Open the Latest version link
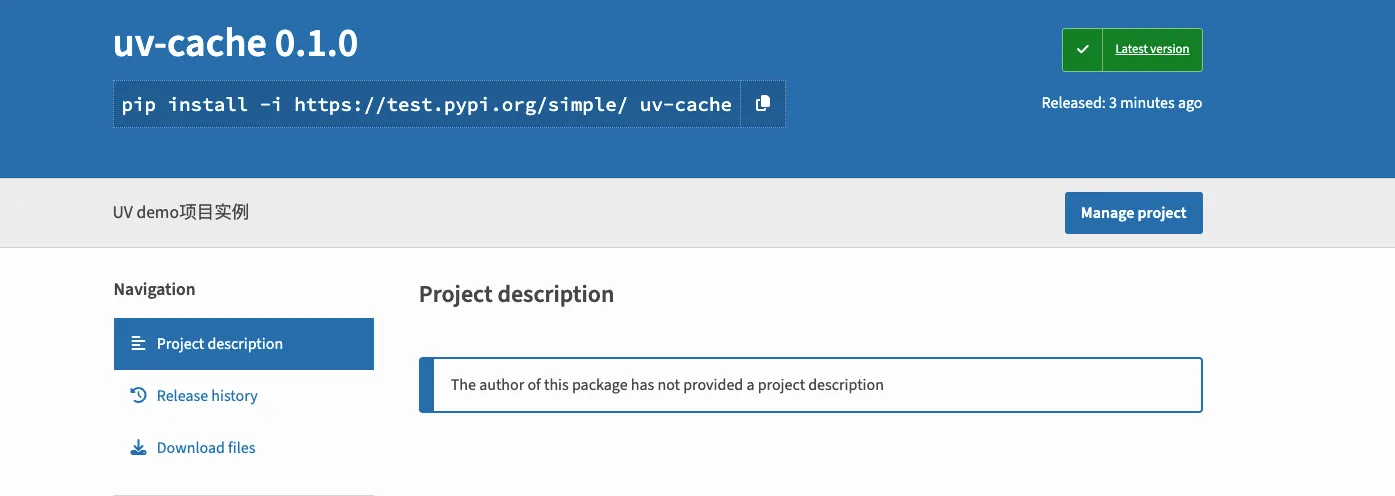This screenshot has height=496, width=1395. tap(1152, 50)
